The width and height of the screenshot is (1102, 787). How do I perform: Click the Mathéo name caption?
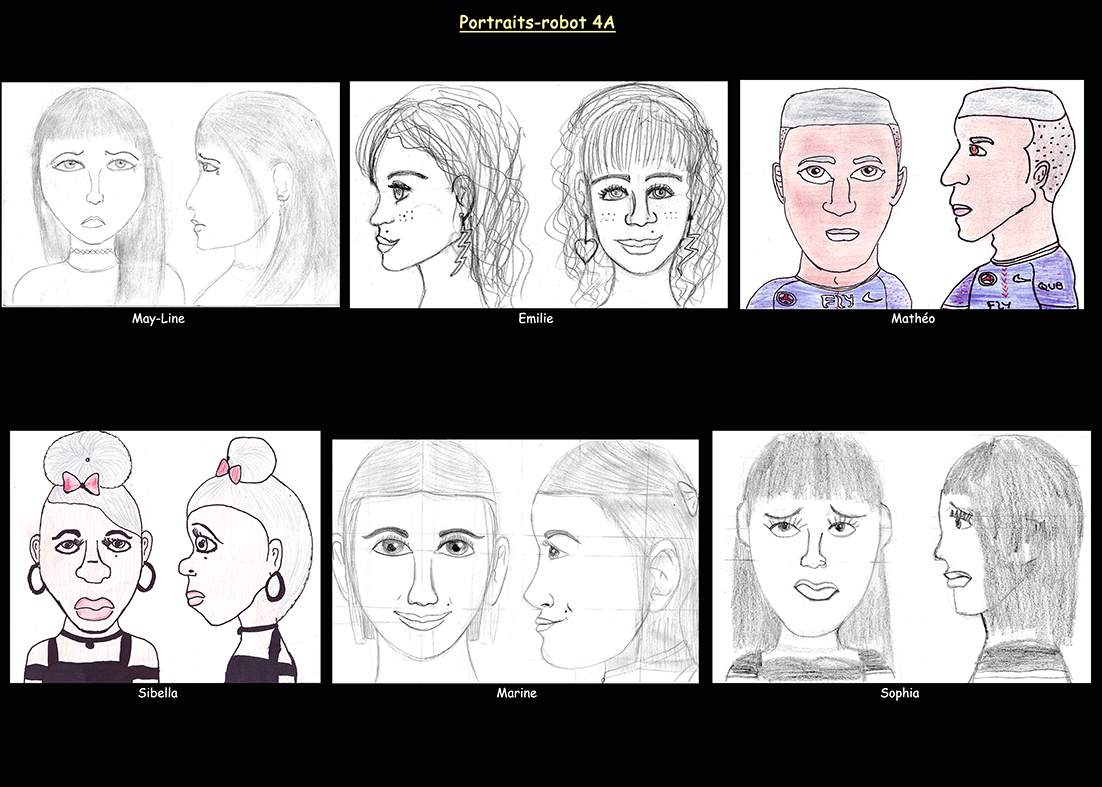point(912,319)
